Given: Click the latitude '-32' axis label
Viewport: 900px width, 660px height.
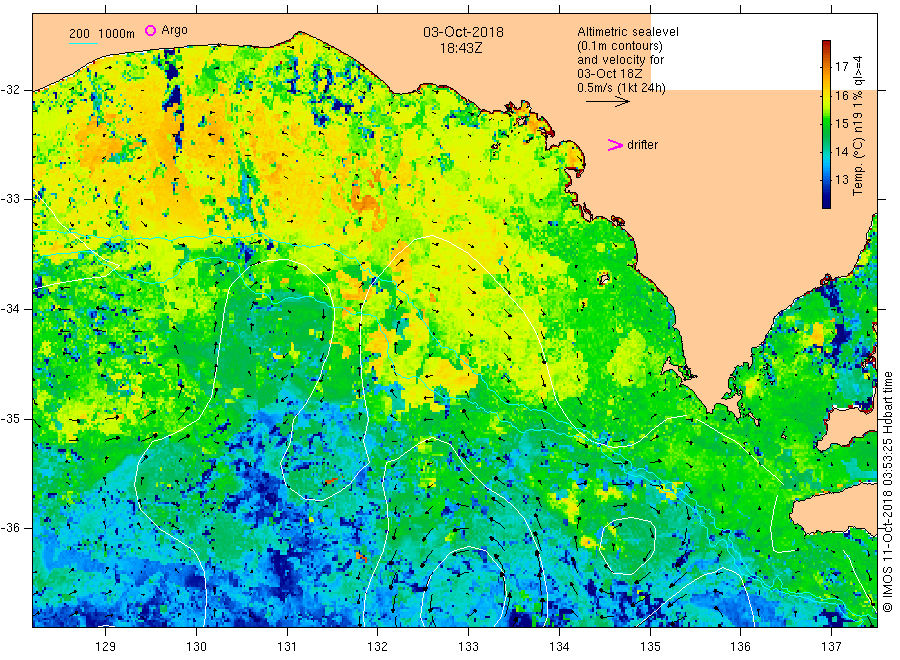Looking at the screenshot, I should click(10, 90).
